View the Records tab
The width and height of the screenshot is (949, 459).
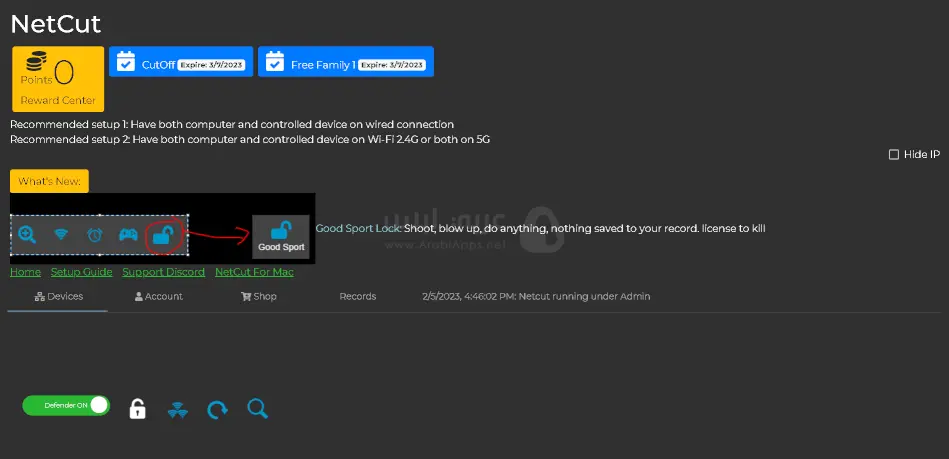[358, 297]
